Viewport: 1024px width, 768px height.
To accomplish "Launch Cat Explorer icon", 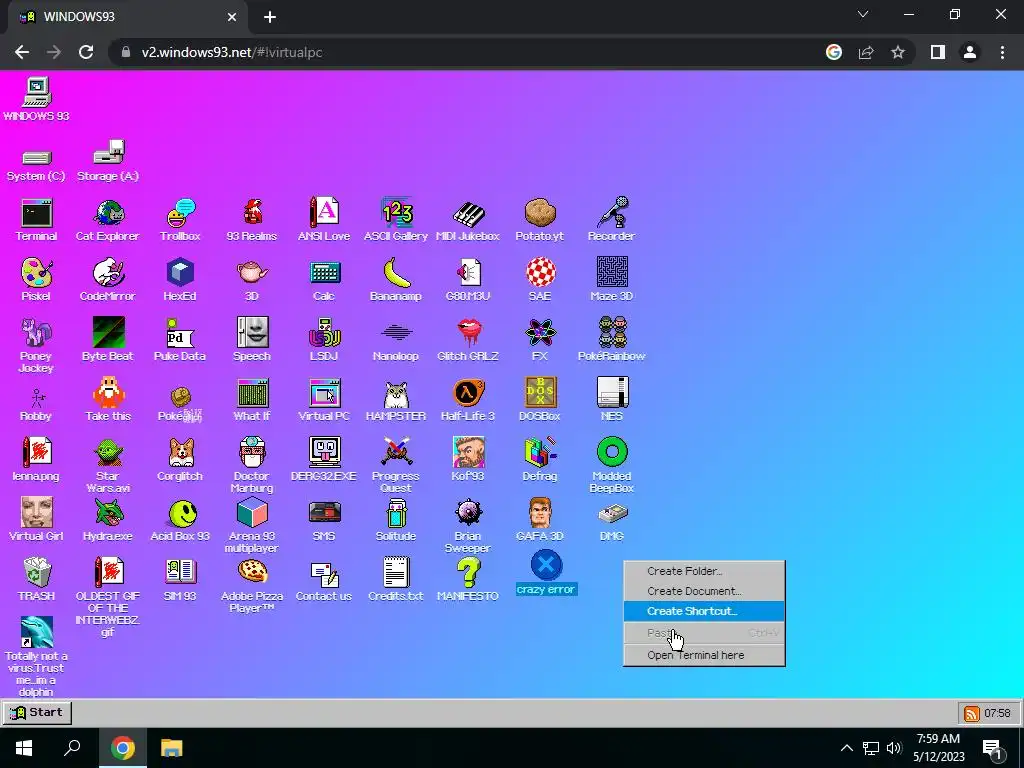I will click(108, 220).
